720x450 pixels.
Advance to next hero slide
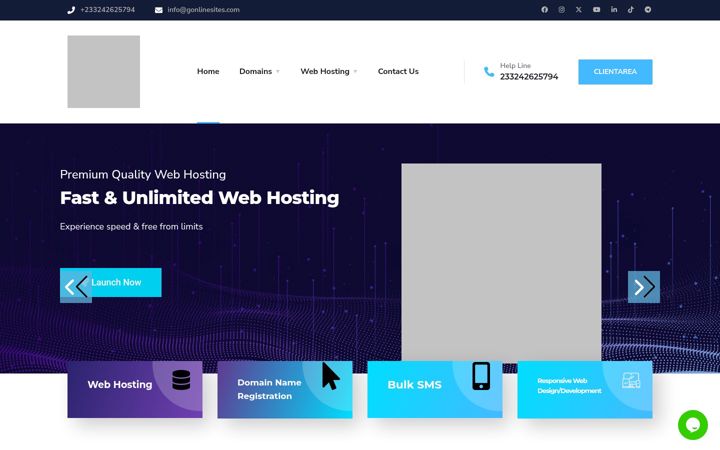point(644,287)
